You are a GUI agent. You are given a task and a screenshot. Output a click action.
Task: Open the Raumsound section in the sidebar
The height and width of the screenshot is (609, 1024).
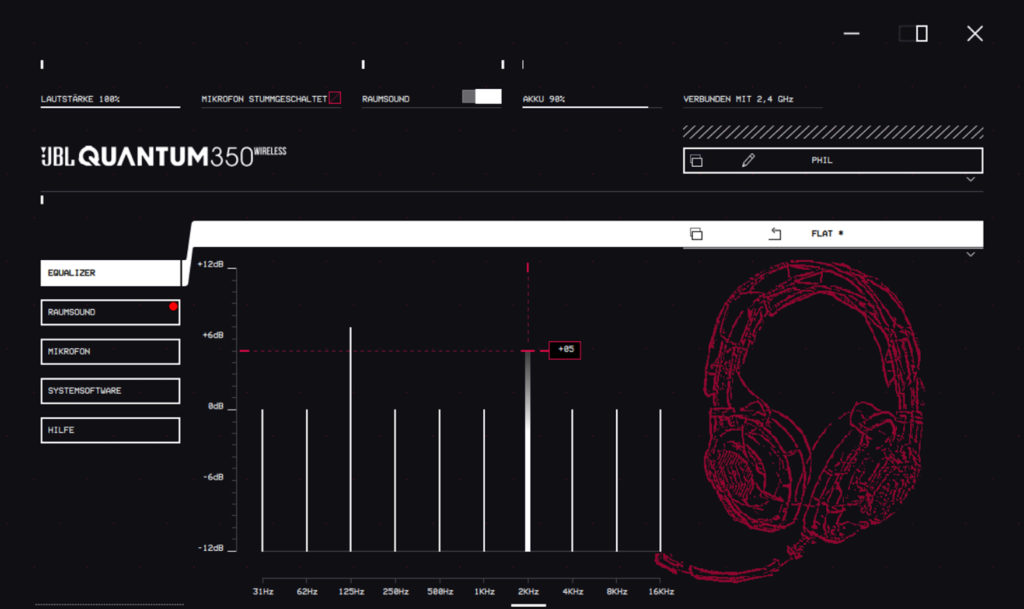pos(110,312)
